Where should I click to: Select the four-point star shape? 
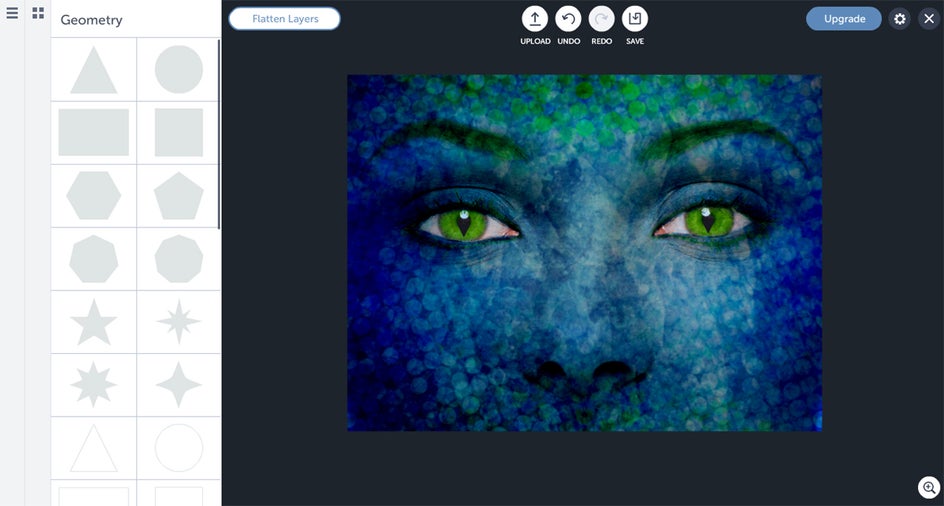pos(179,385)
